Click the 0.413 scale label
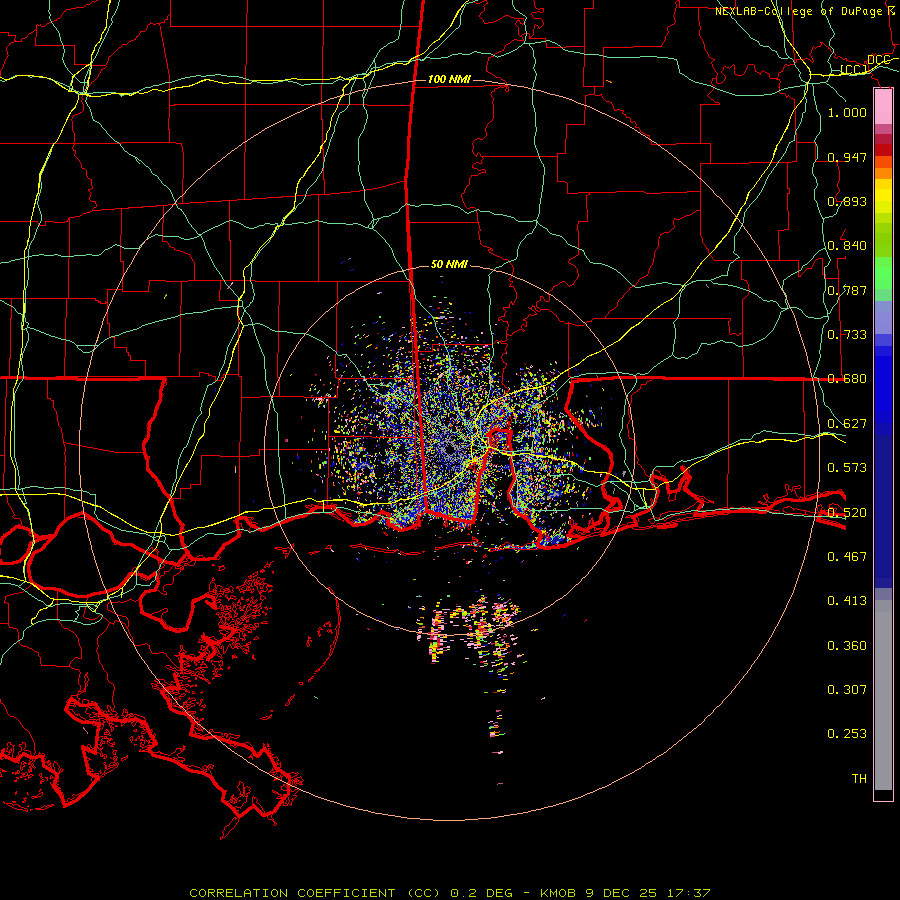Viewport: 900px width, 900px height. pyautogui.click(x=847, y=601)
